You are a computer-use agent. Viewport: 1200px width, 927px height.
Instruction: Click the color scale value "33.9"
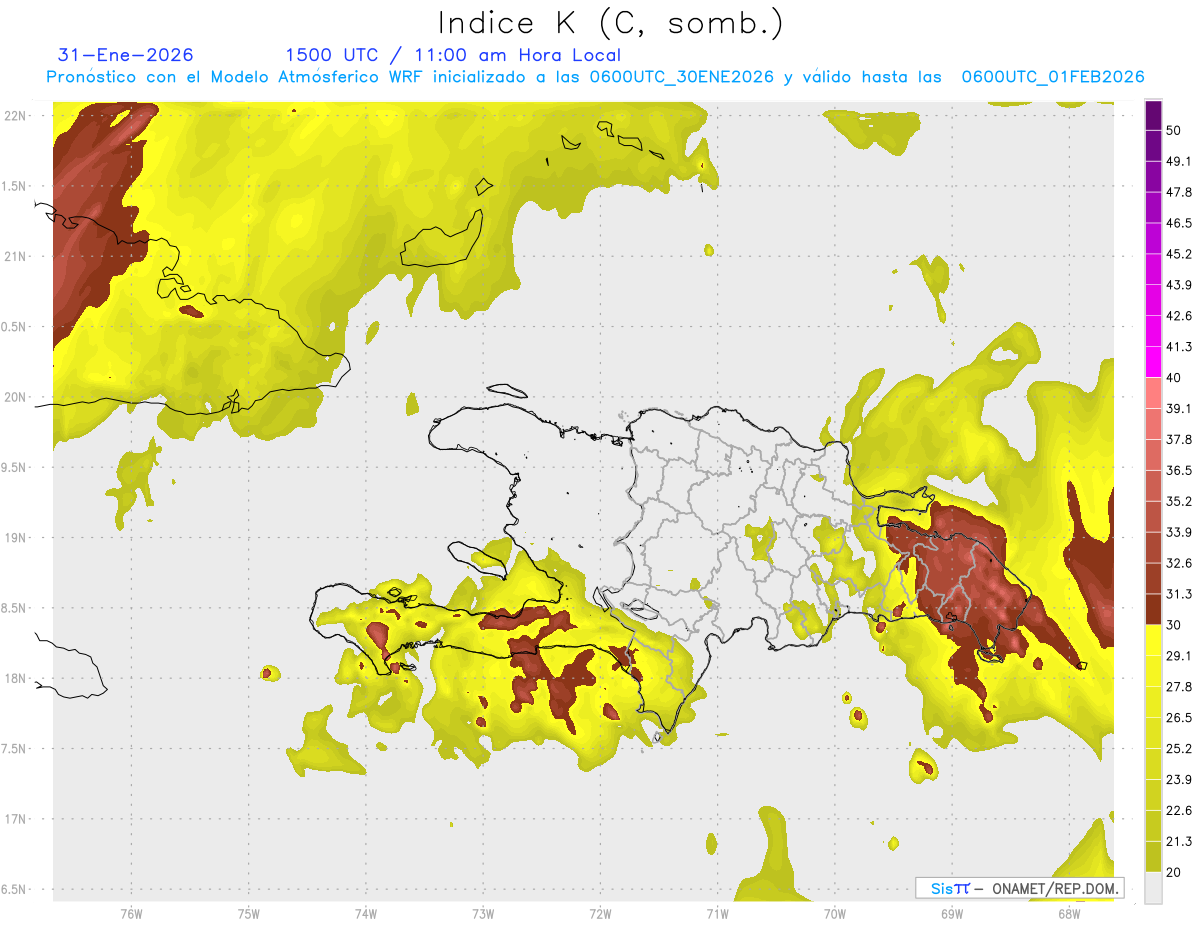[1180, 532]
